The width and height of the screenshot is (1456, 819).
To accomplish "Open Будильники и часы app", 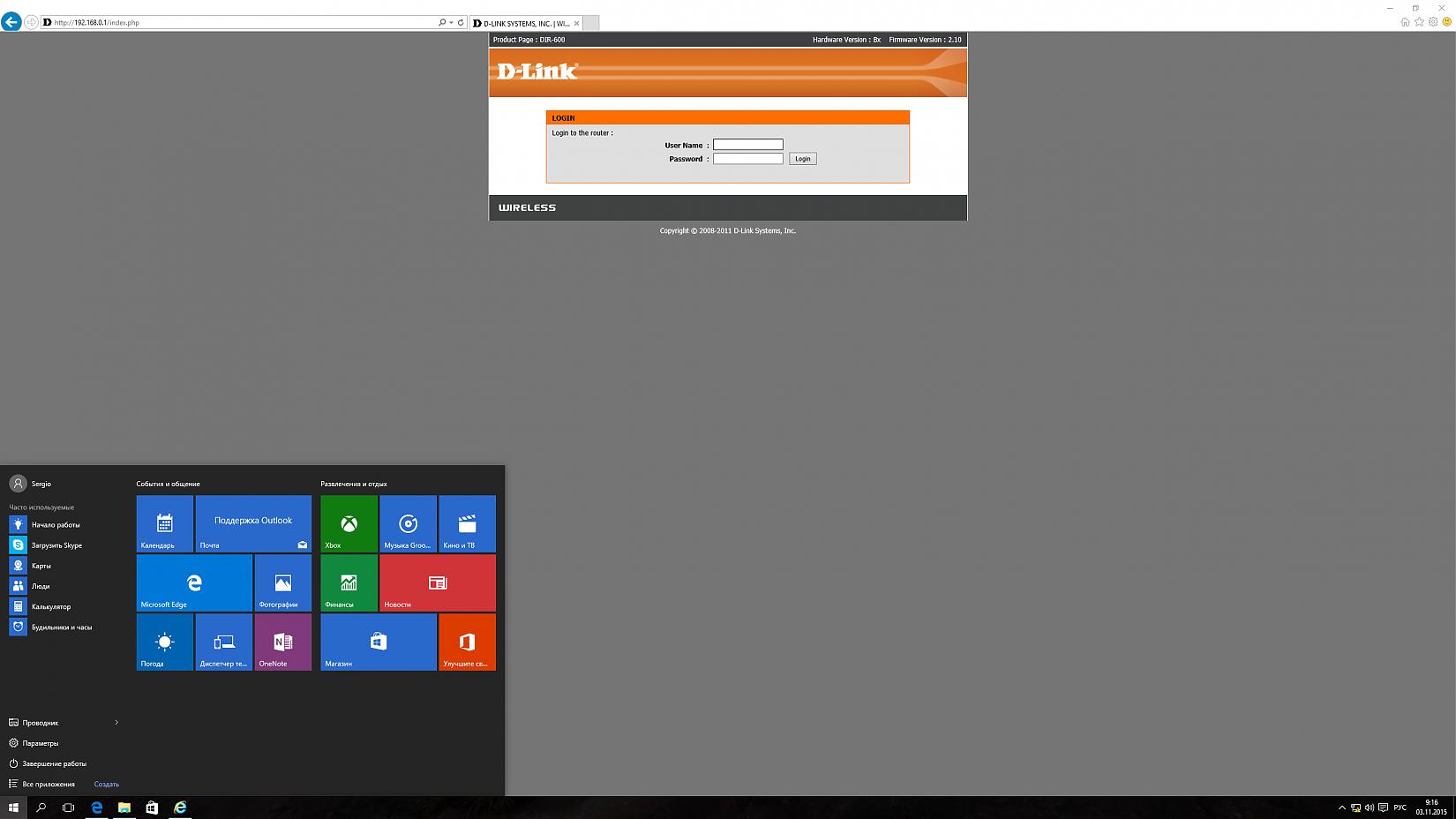I will (64, 627).
